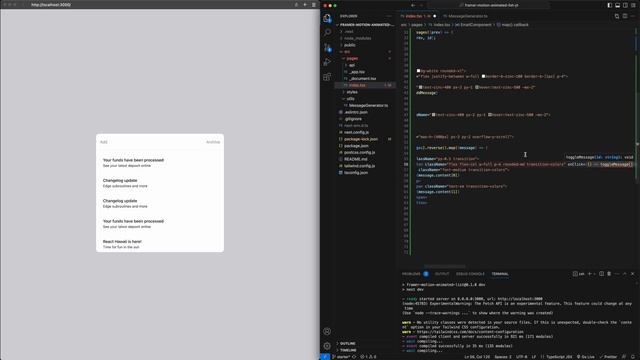Toggle secondary sidebar layout icon

[625, 5]
